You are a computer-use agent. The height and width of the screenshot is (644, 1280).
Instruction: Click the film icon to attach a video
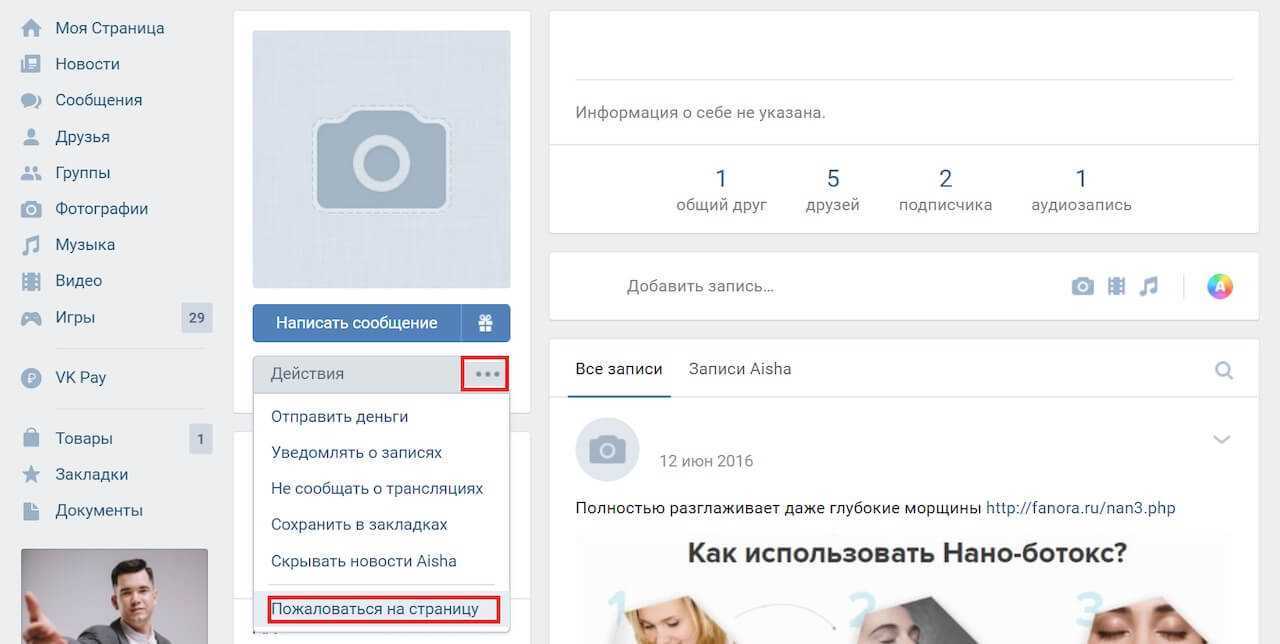click(1116, 287)
